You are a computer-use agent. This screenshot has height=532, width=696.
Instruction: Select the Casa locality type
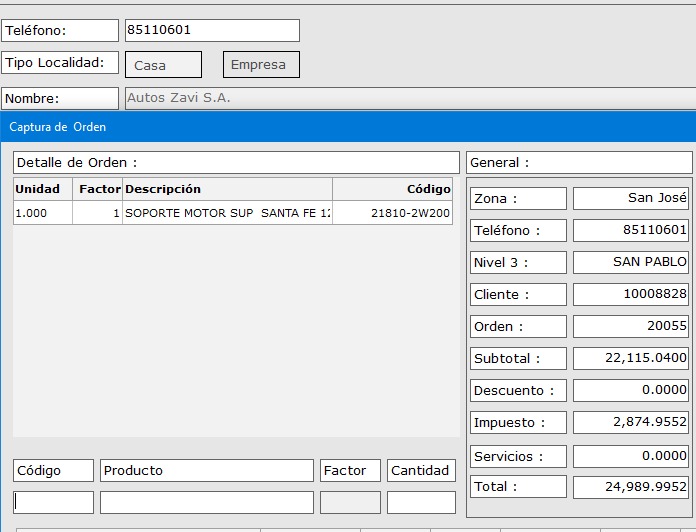pos(163,65)
